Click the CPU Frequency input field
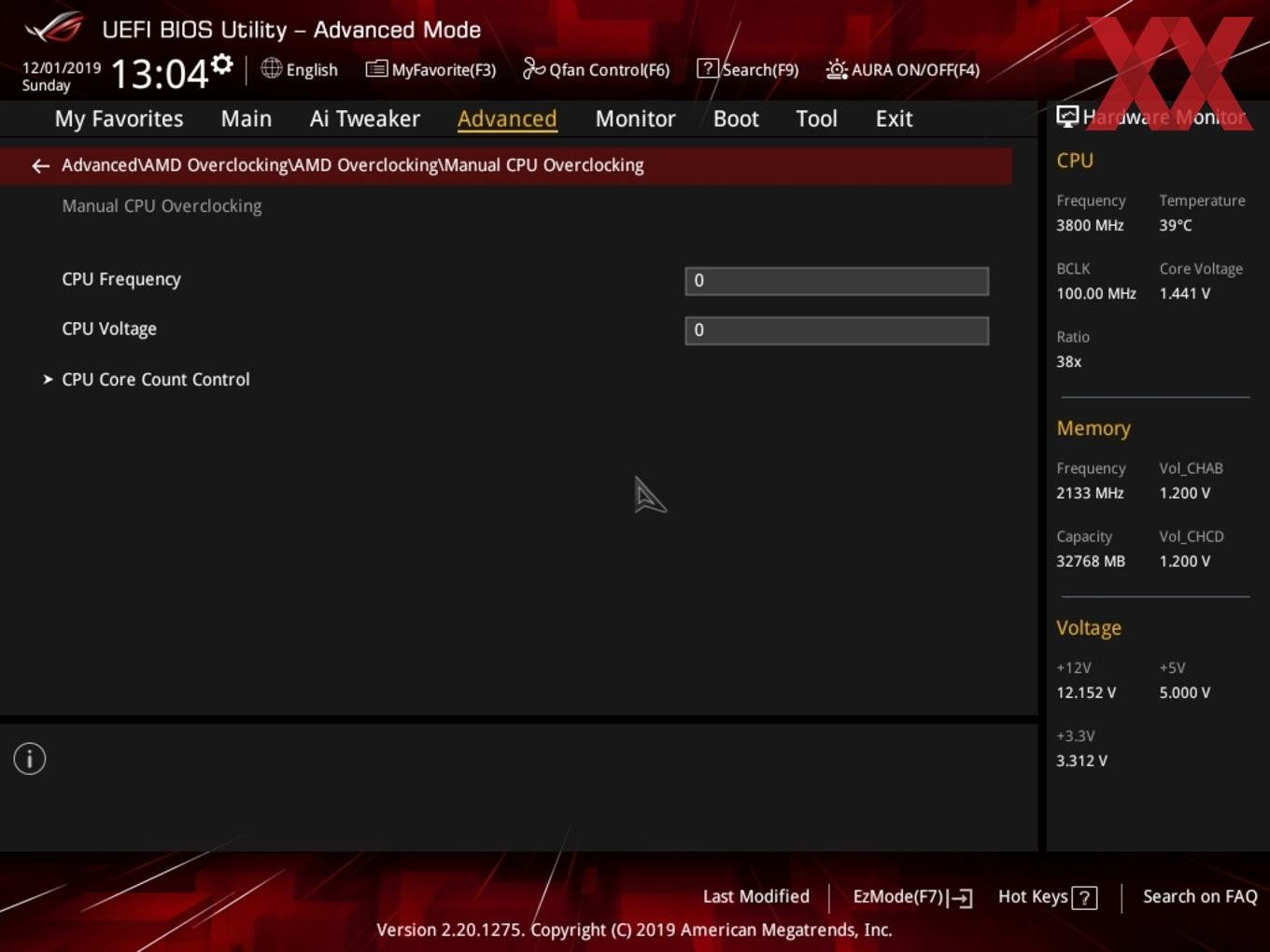 837,281
